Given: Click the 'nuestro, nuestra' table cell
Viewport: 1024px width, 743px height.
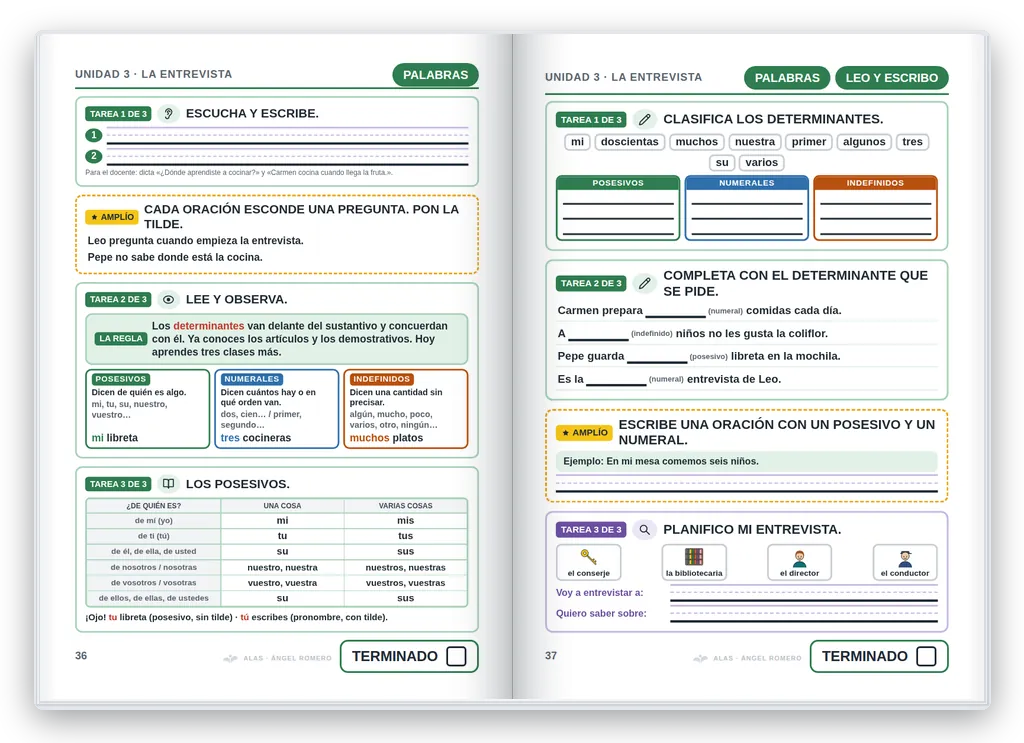Looking at the screenshot, I should 282,567.
